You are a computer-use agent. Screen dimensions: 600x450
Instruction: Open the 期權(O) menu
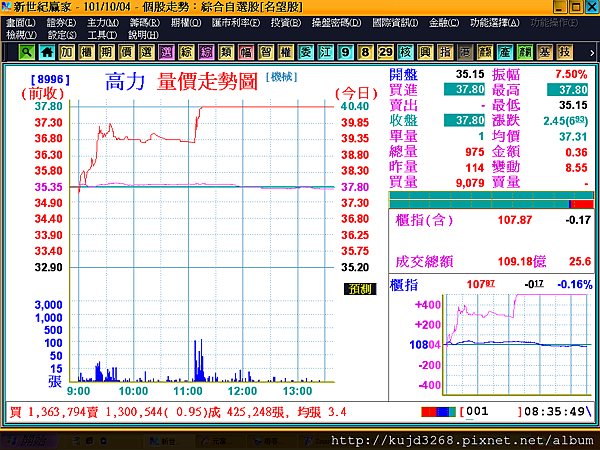[x=186, y=23]
